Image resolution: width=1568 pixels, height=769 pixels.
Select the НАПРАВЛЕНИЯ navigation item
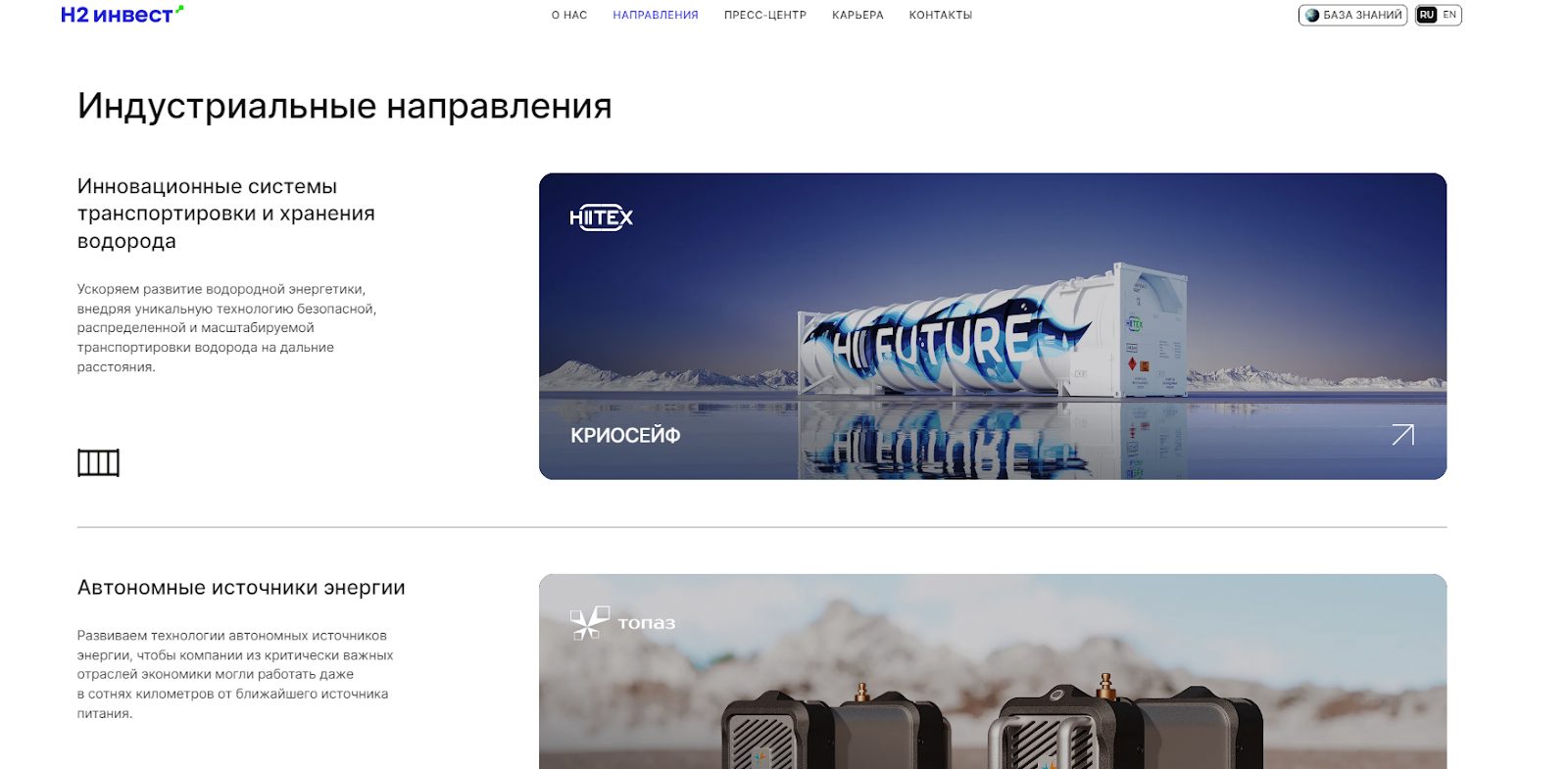(x=656, y=15)
